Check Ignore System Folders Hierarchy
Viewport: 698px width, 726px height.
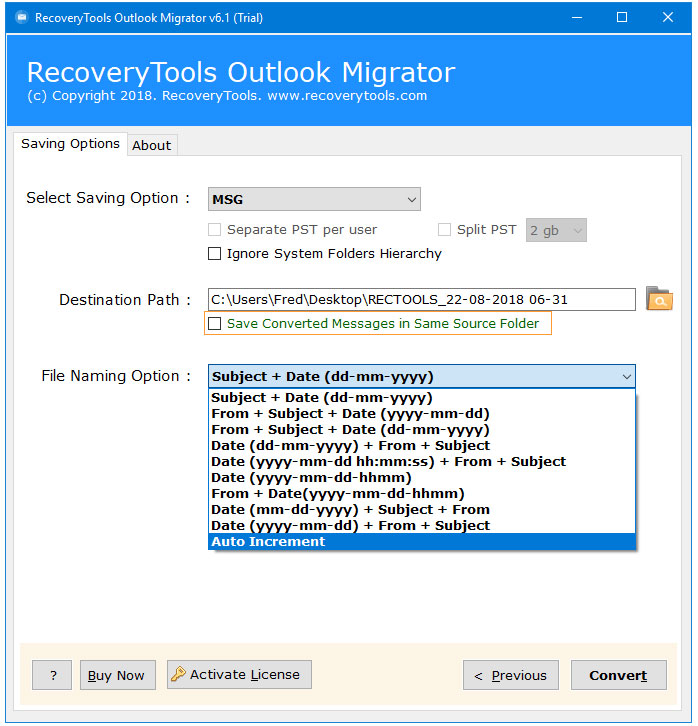click(214, 254)
